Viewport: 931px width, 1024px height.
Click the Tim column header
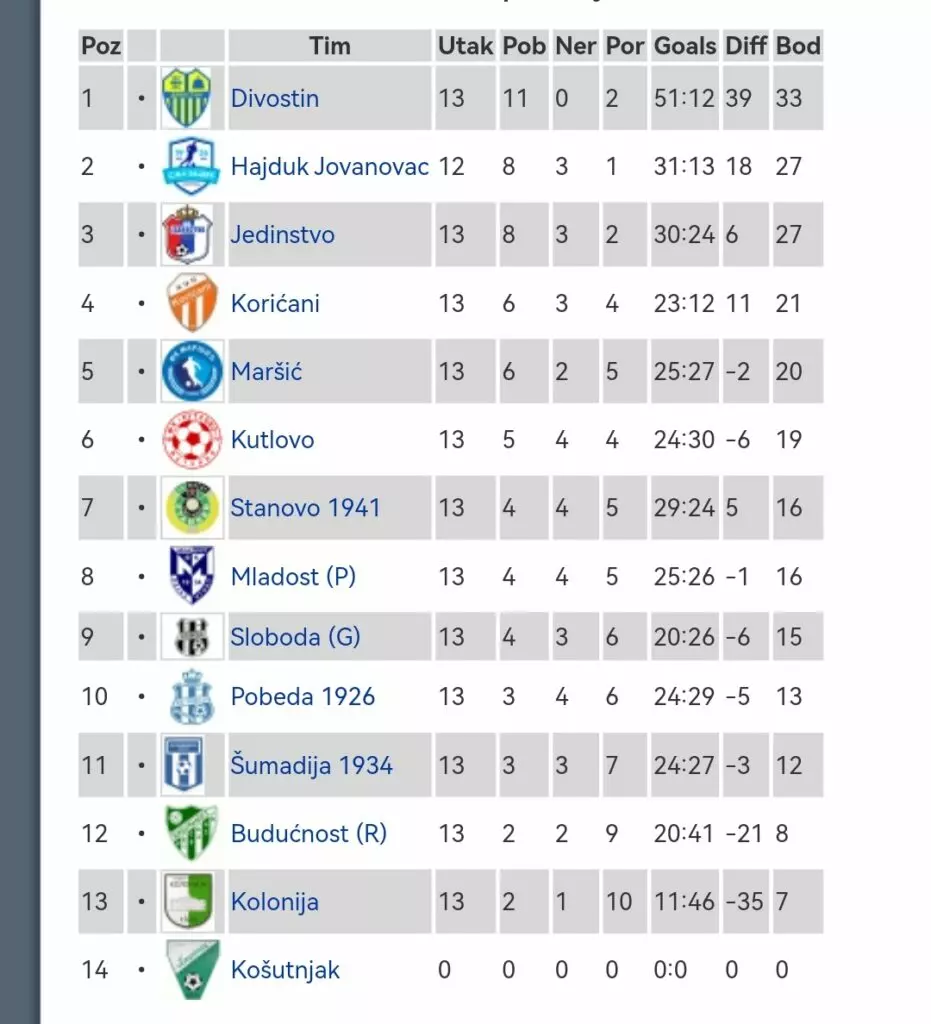point(329,45)
